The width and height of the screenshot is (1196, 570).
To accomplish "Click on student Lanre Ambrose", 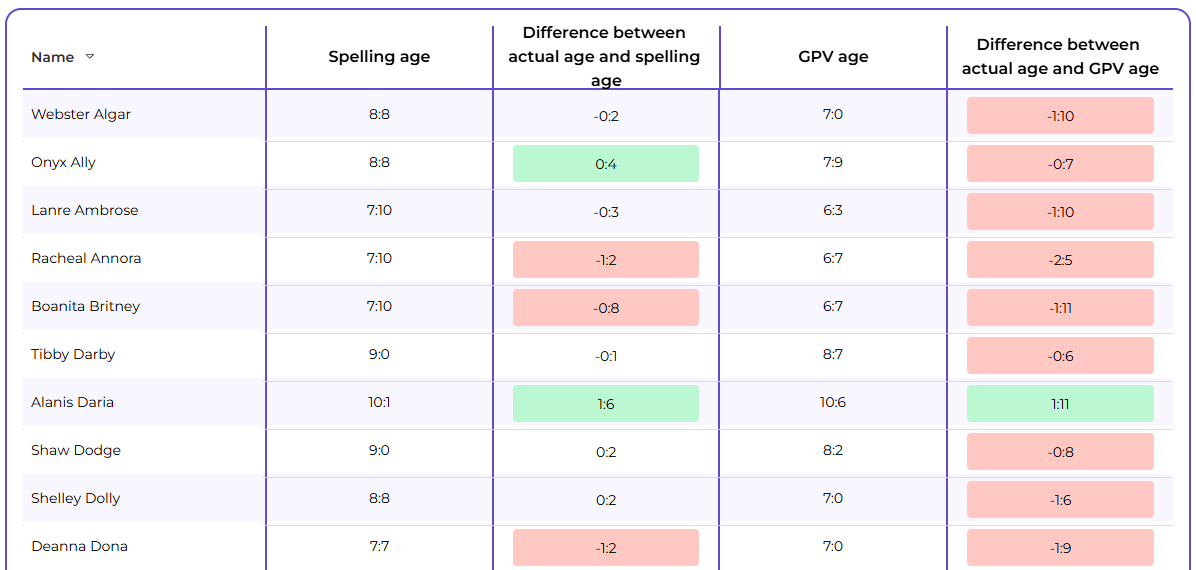I will pos(85,211).
